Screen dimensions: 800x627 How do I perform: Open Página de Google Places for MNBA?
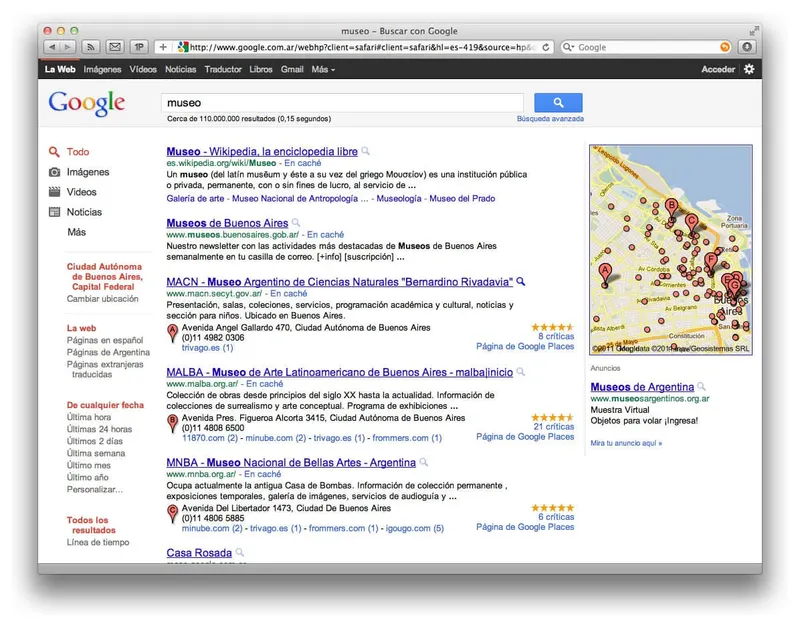tap(525, 526)
